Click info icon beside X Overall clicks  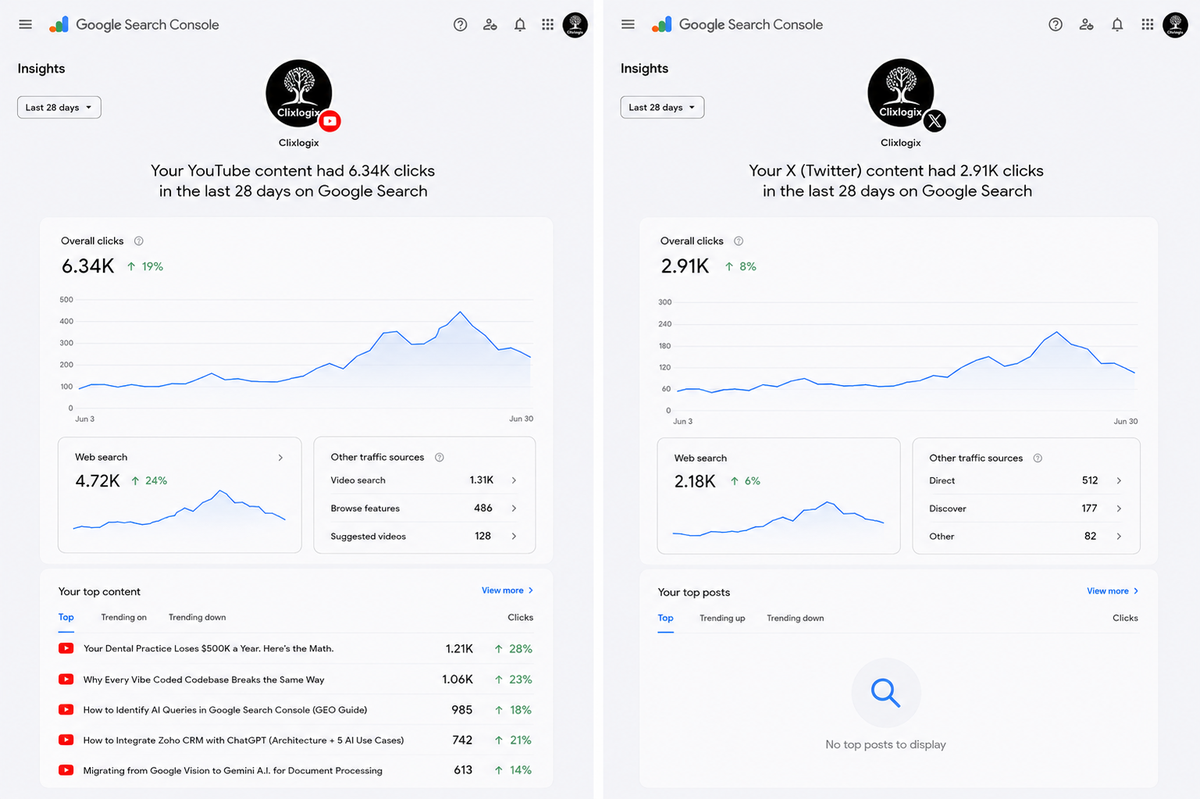[739, 241]
